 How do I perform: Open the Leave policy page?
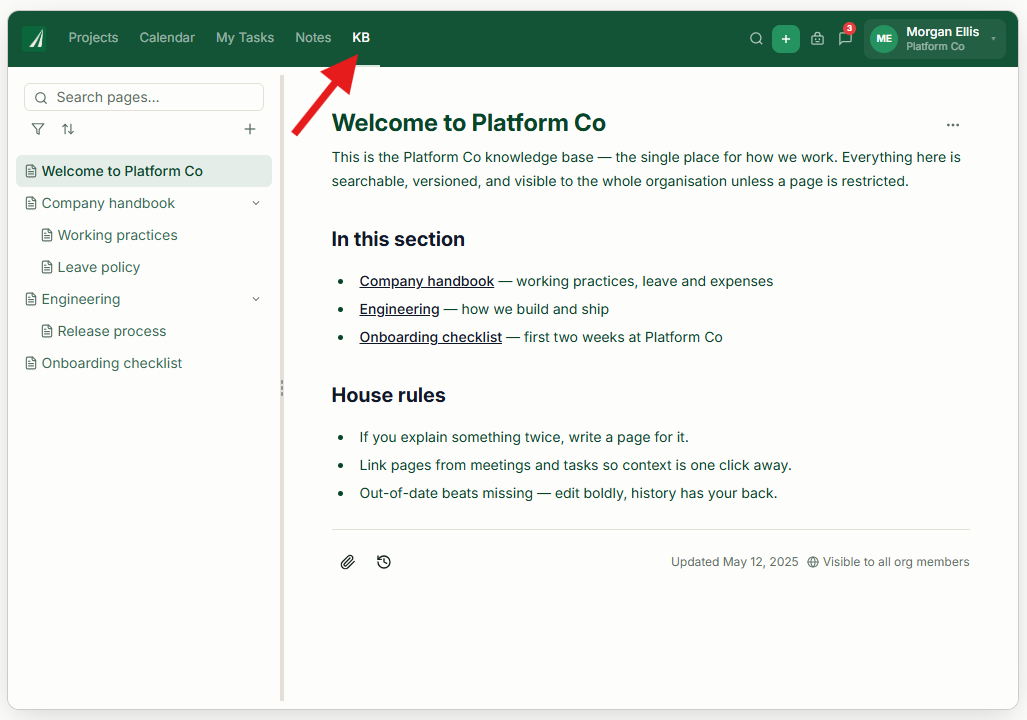[x=143, y=267]
